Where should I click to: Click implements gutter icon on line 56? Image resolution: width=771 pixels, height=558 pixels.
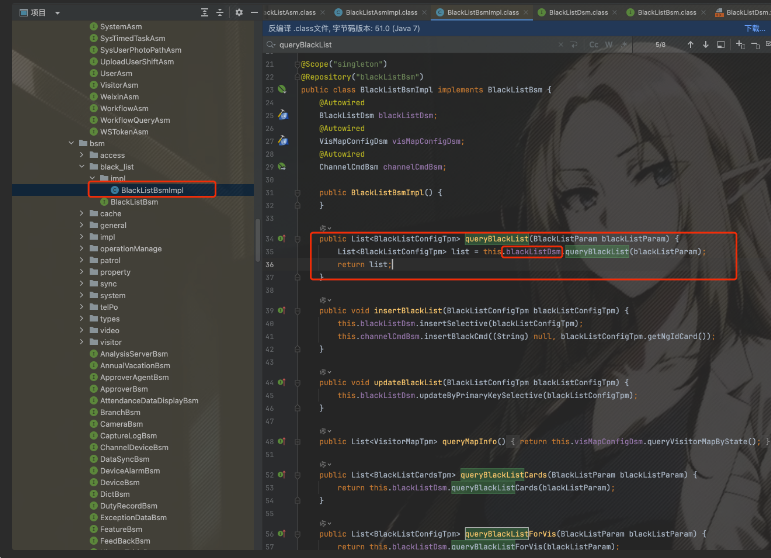(x=282, y=534)
